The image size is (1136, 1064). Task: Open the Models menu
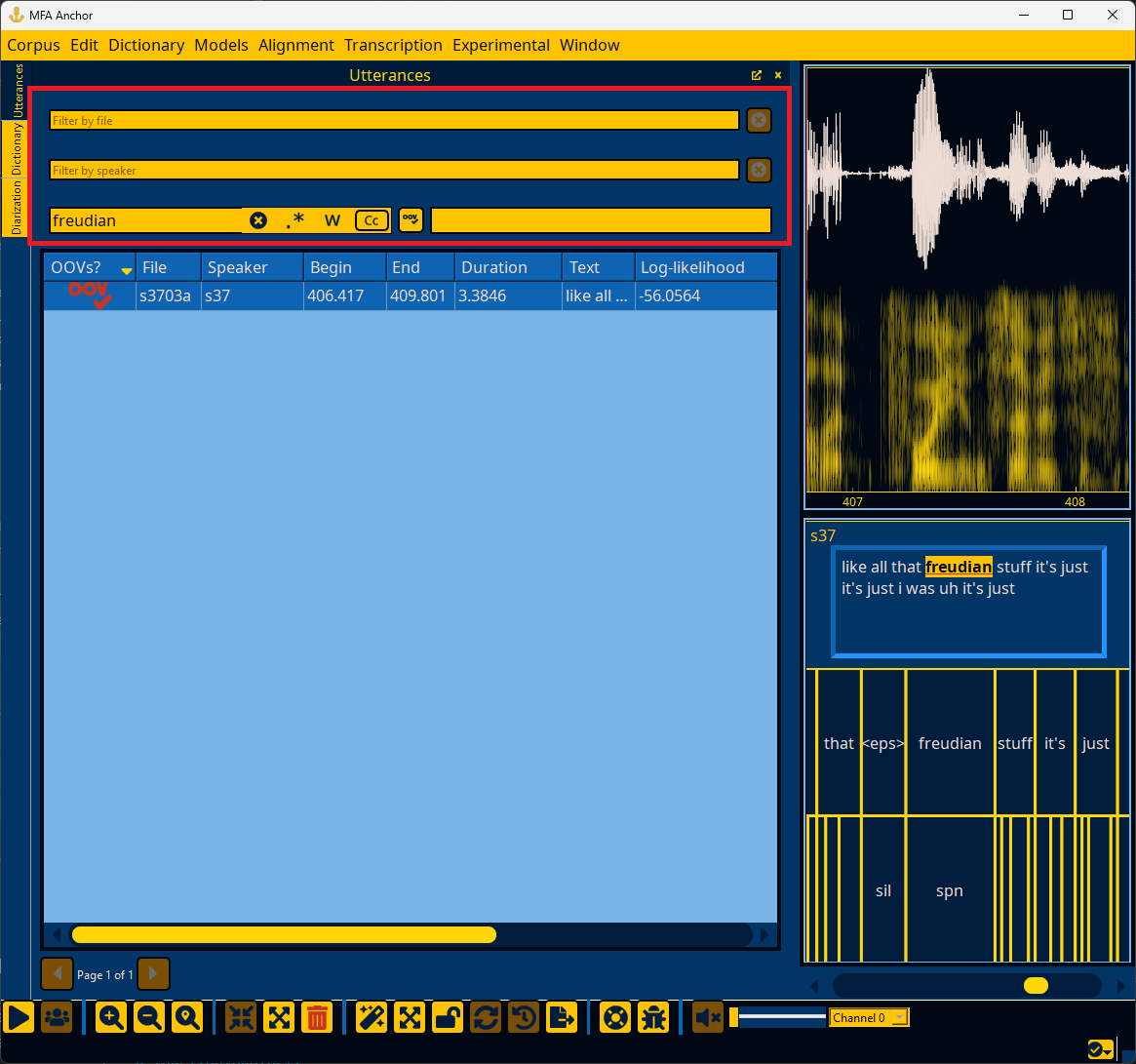point(221,45)
